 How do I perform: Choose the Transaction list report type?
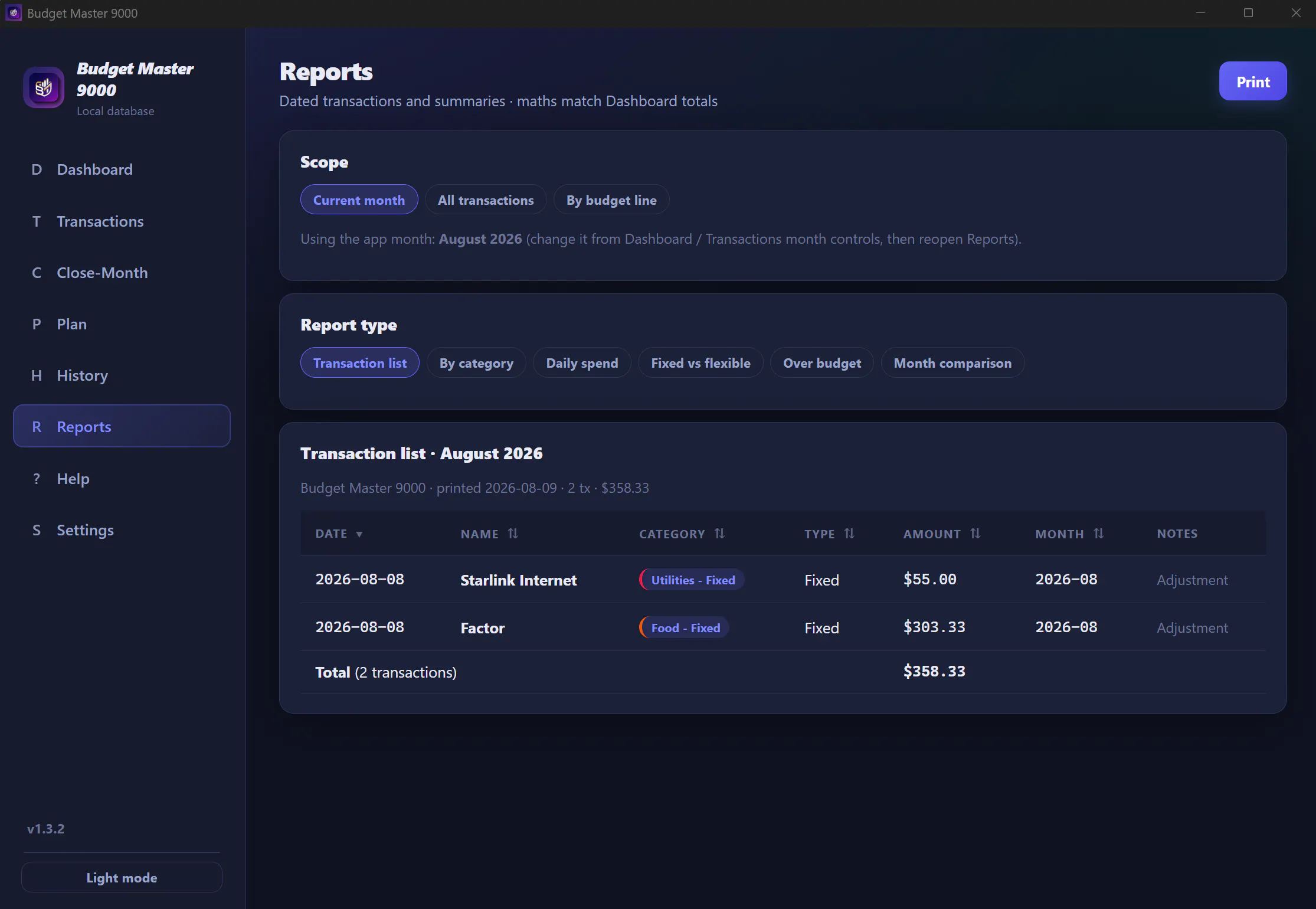point(359,363)
